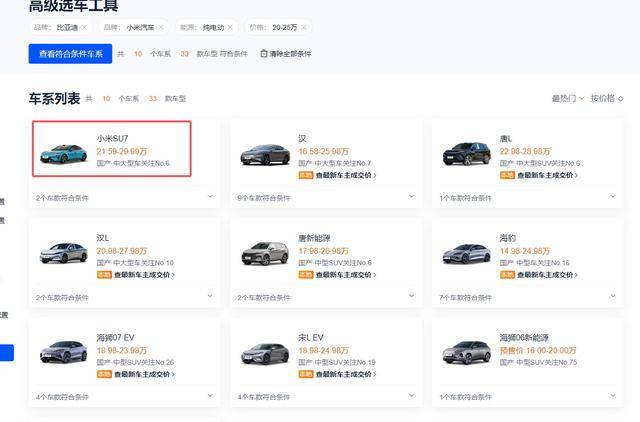Click the 海狮07 EV series title
Viewport: 640px width, 422px height.
pos(116,338)
